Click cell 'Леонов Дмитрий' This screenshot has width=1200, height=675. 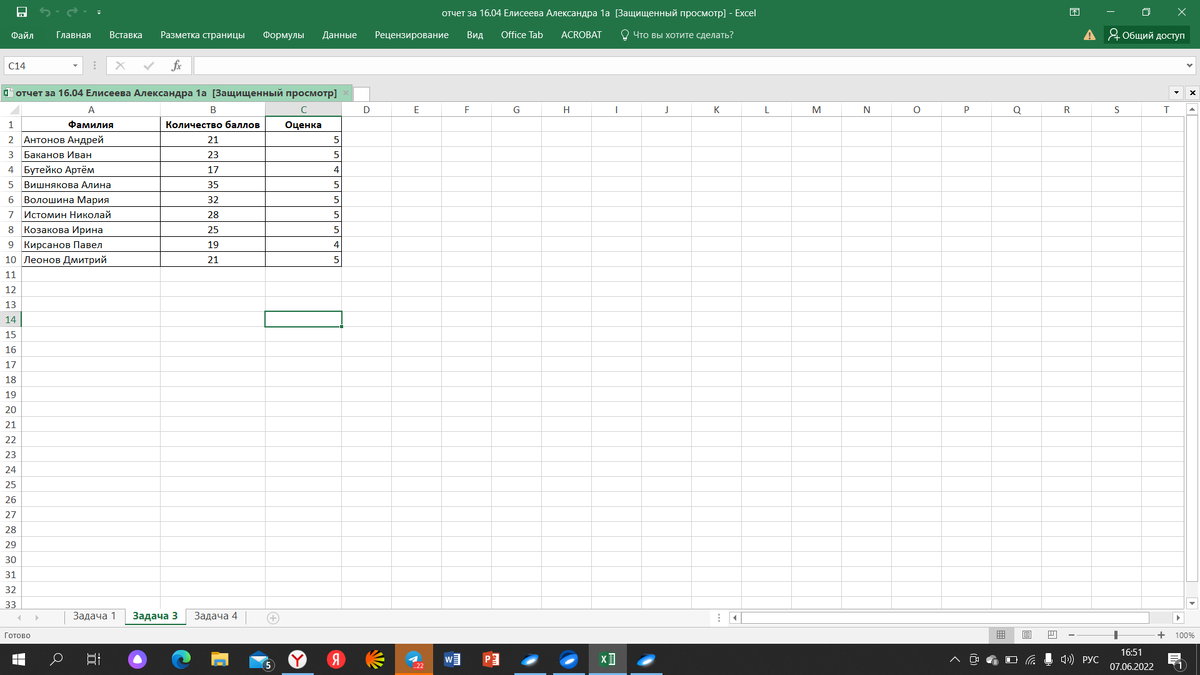tap(90, 260)
